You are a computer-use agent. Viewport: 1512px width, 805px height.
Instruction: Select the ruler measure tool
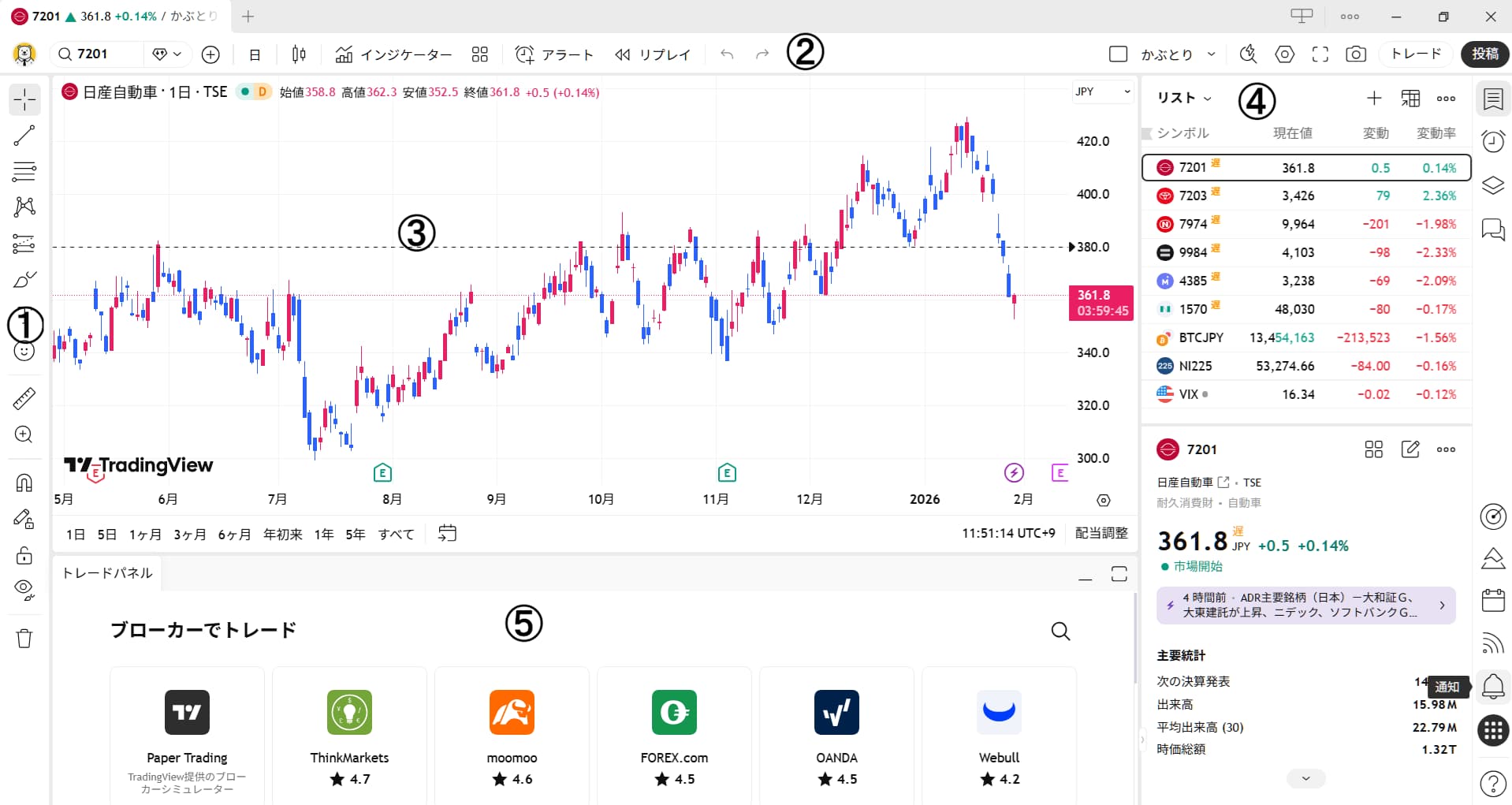coord(24,398)
